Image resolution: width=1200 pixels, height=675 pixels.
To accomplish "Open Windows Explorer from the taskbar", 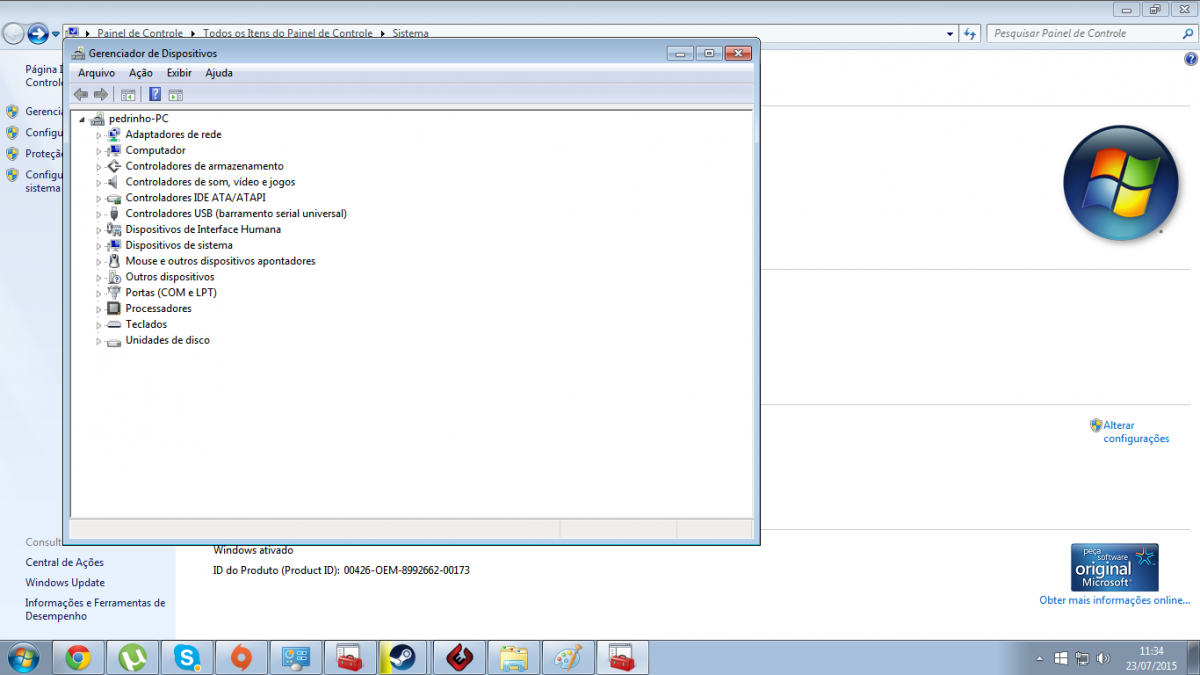I will point(513,658).
